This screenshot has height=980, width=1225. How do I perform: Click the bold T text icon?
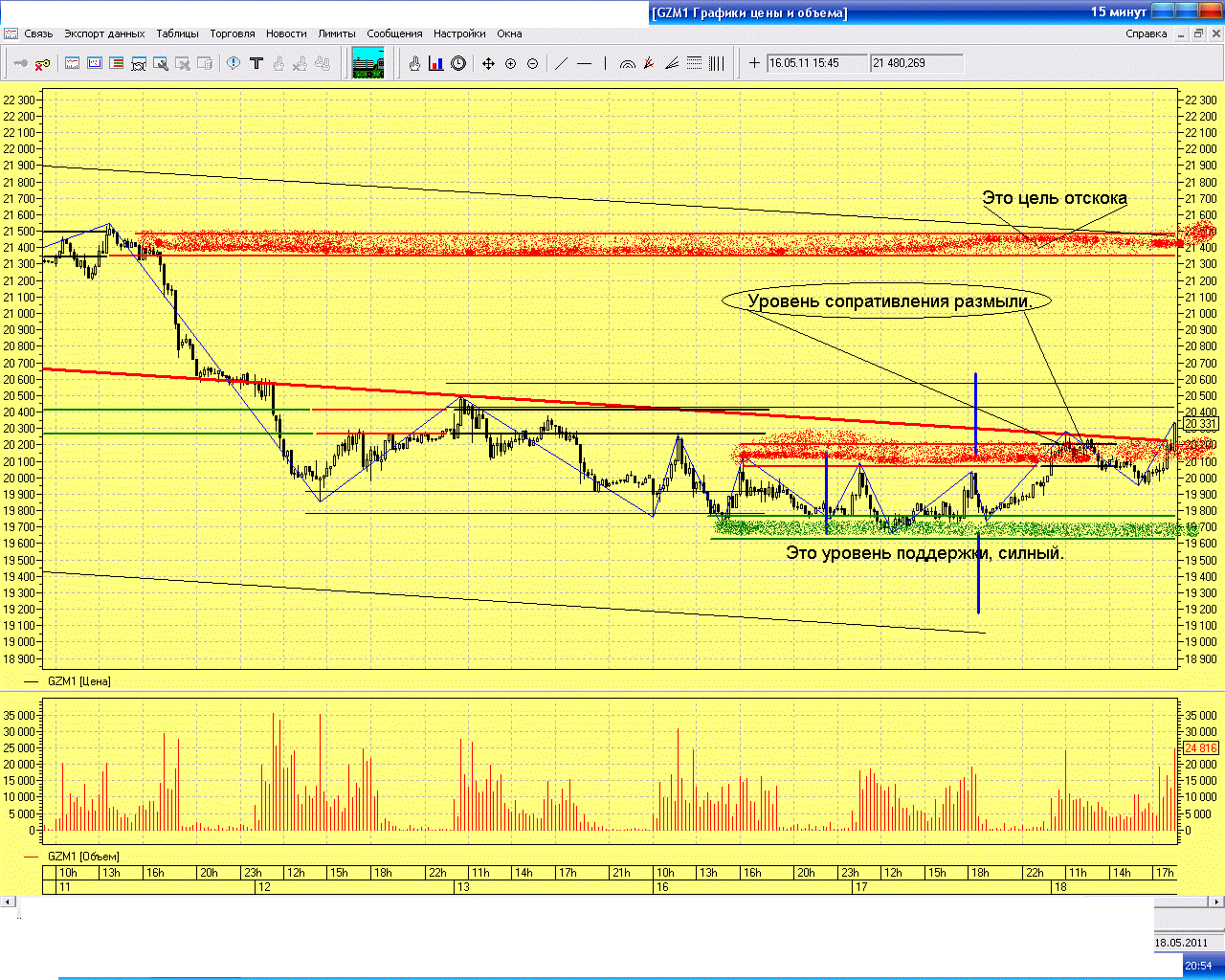(256, 64)
